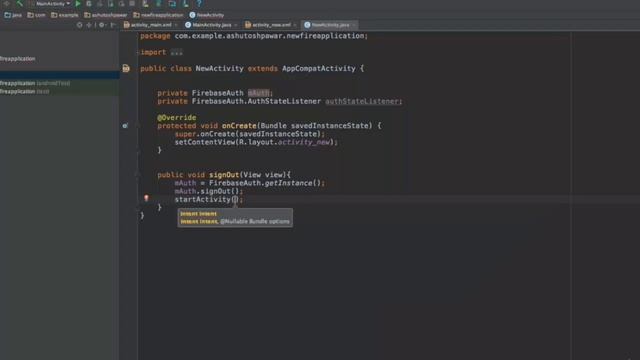Viewport: 640px width, 360px height.
Task: Open the ashutoshpawar breadcrumb folder
Action: coord(106,15)
